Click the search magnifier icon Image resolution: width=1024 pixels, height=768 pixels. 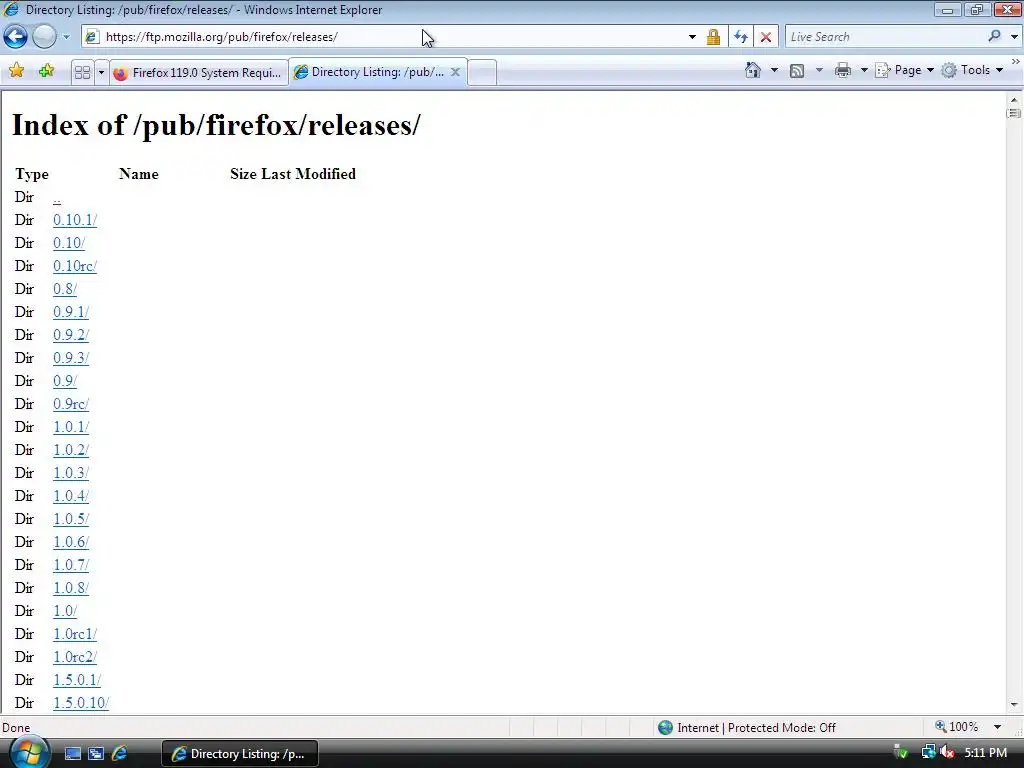click(995, 37)
